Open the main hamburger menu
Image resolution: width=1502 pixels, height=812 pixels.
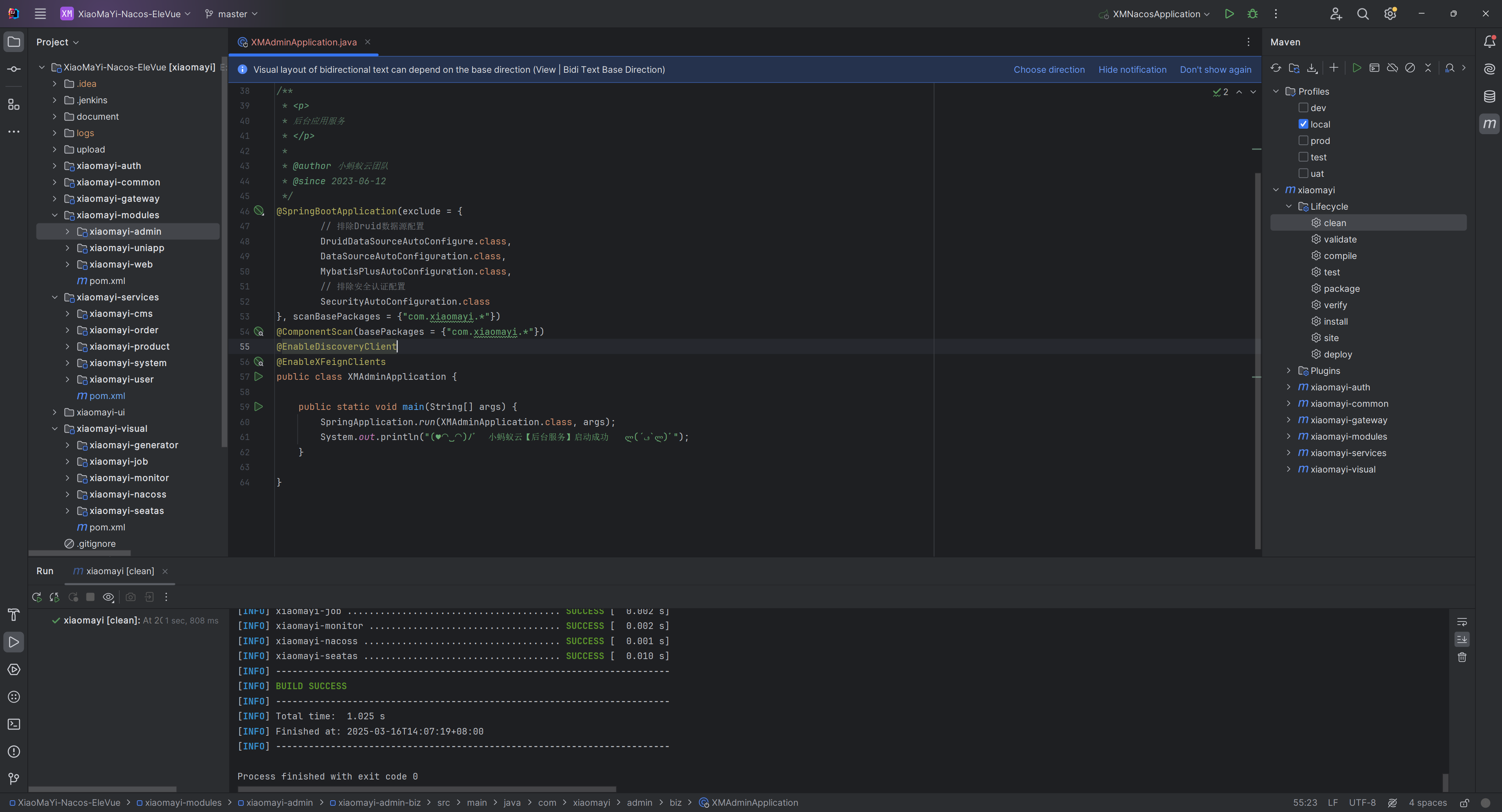click(x=40, y=14)
